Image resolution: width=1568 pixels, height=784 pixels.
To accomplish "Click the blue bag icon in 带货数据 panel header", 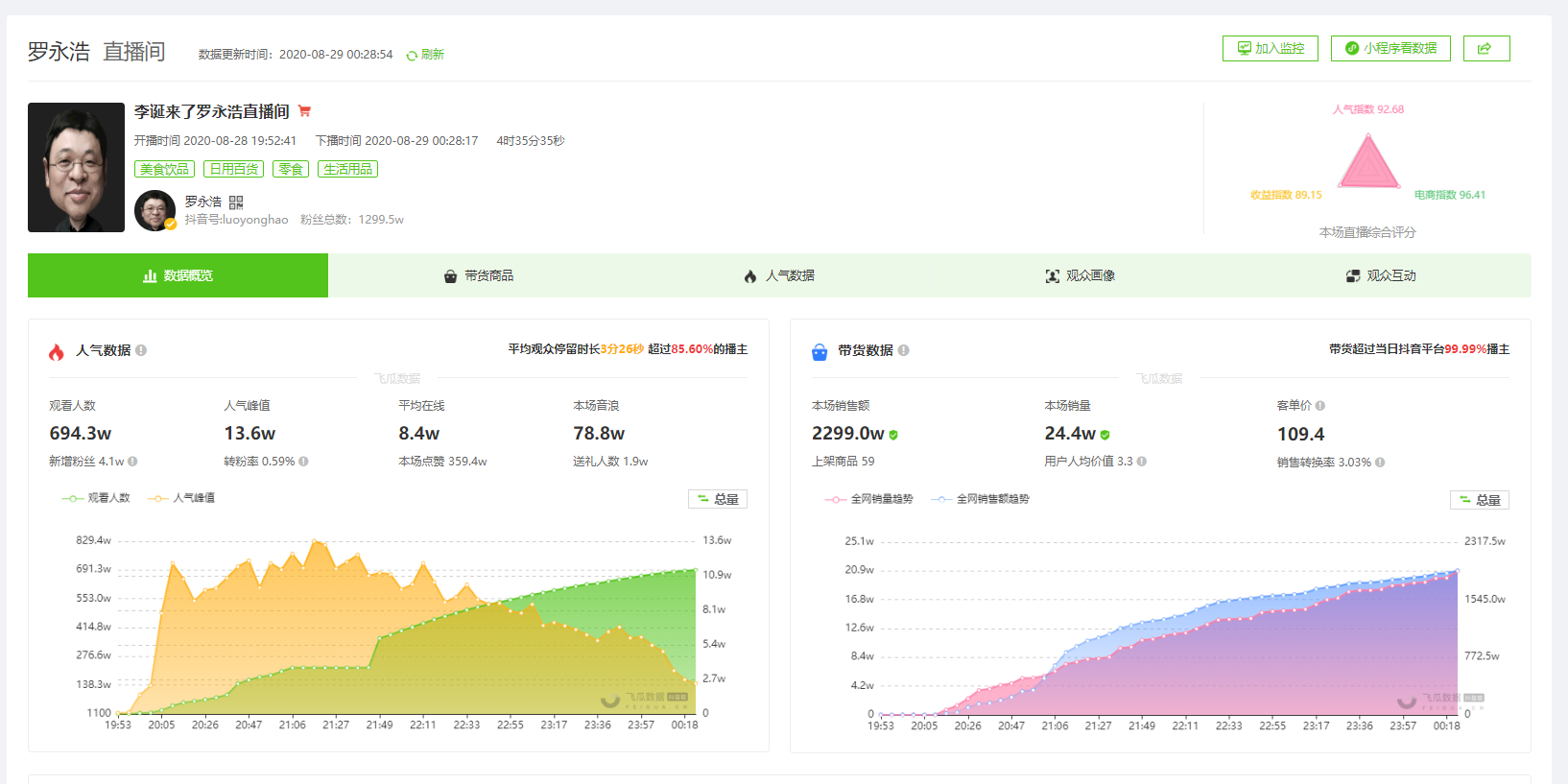I will [820, 351].
